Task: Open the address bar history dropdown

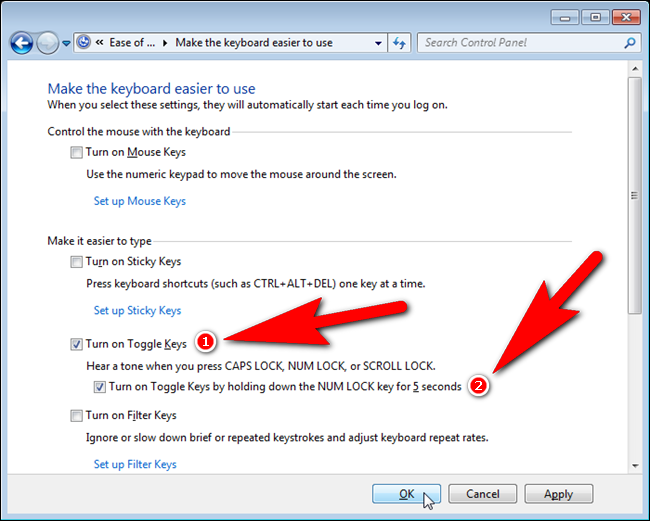Action: pos(378,43)
